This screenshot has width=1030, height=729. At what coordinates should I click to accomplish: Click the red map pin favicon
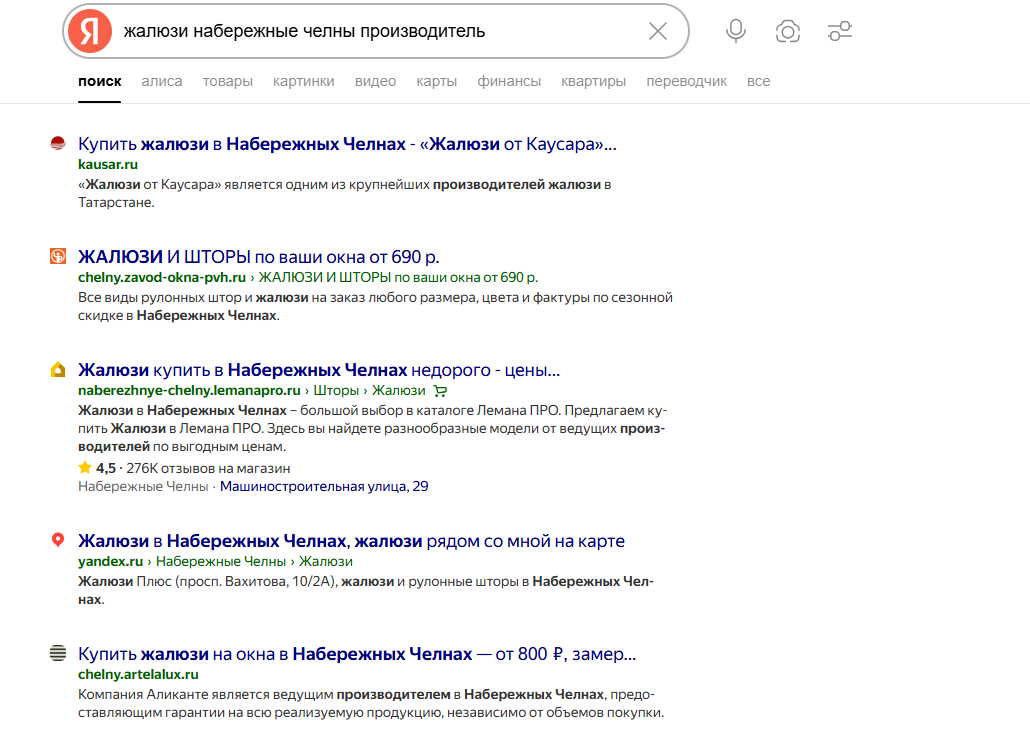[x=58, y=540]
